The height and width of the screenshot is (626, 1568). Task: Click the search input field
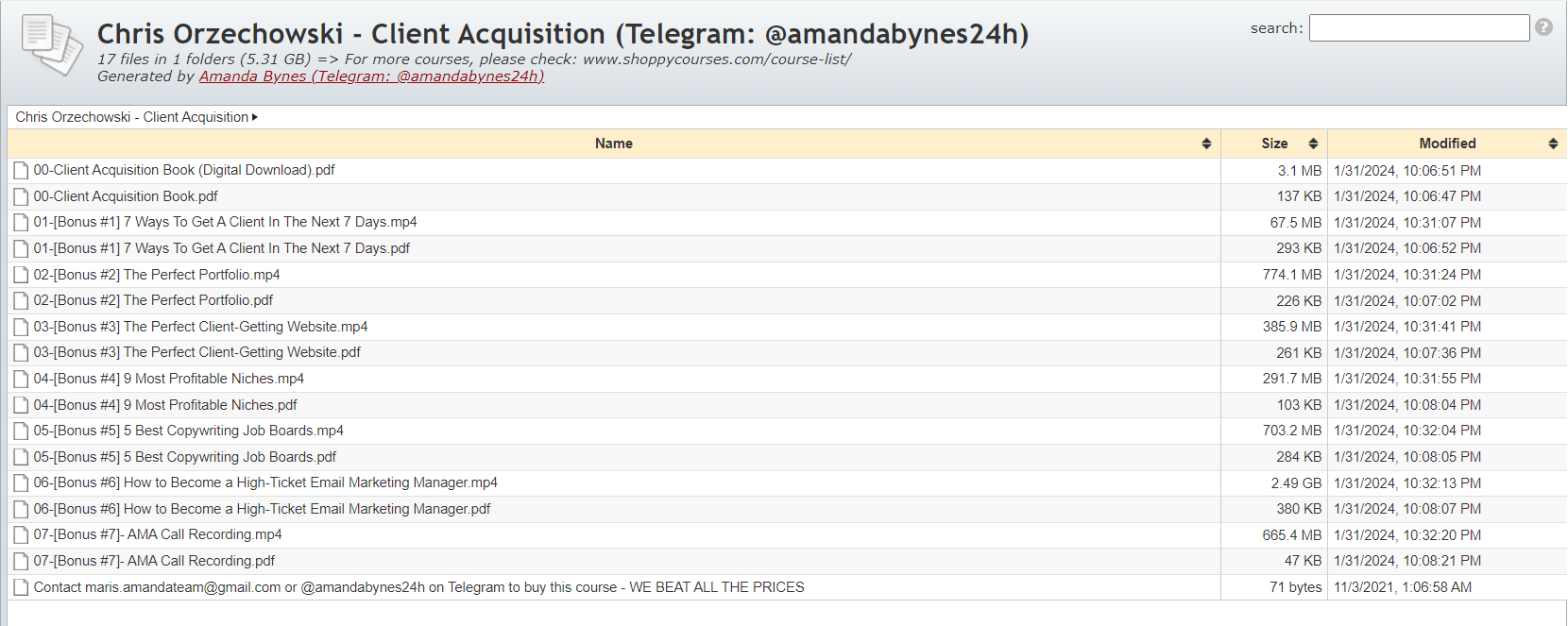pos(1419,27)
